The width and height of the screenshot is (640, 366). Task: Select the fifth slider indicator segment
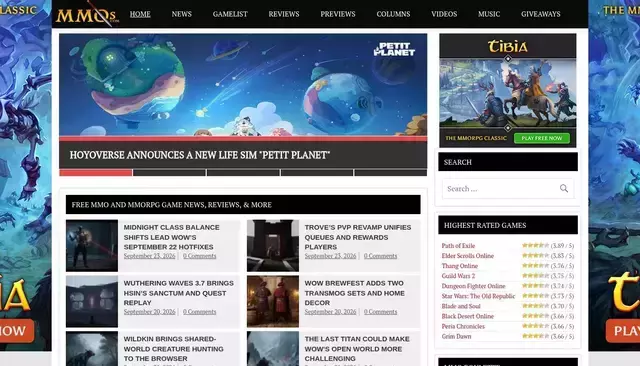click(391, 173)
